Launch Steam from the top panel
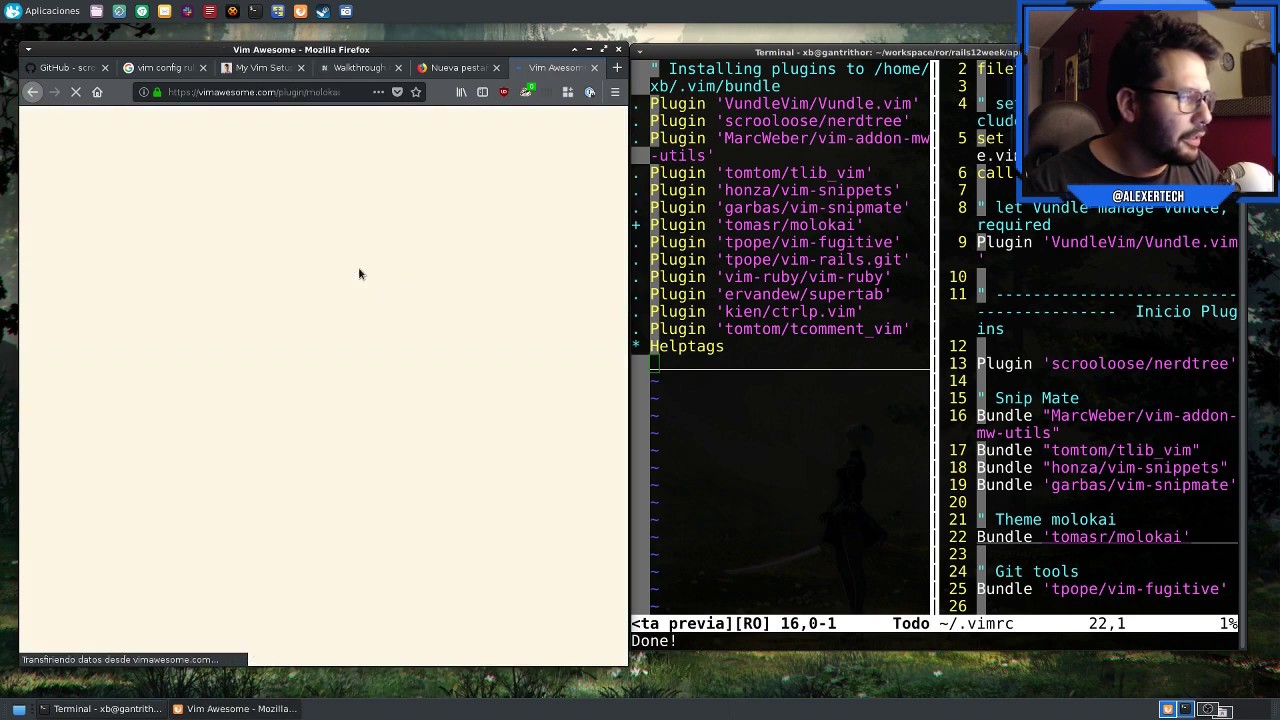 click(323, 11)
